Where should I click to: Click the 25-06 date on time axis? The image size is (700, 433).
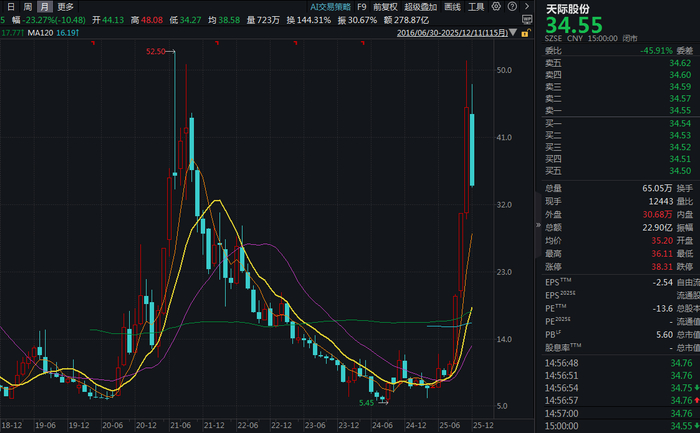click(449, 425)
